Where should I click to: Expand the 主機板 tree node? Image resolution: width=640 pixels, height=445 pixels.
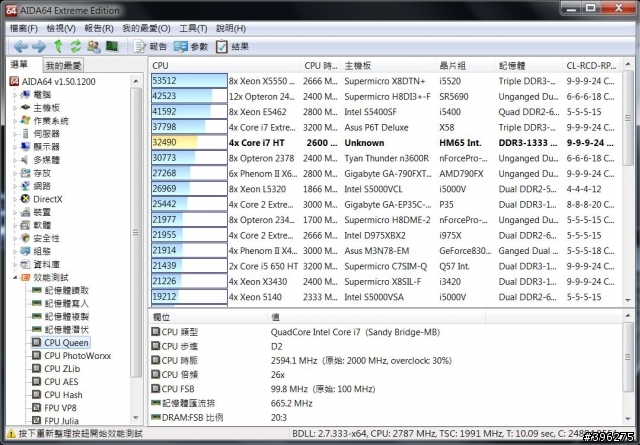[x=15, y=108]
